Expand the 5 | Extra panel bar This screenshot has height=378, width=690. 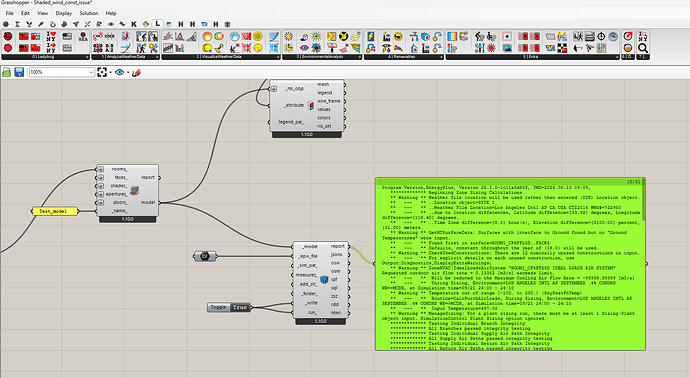pos(533,57)
